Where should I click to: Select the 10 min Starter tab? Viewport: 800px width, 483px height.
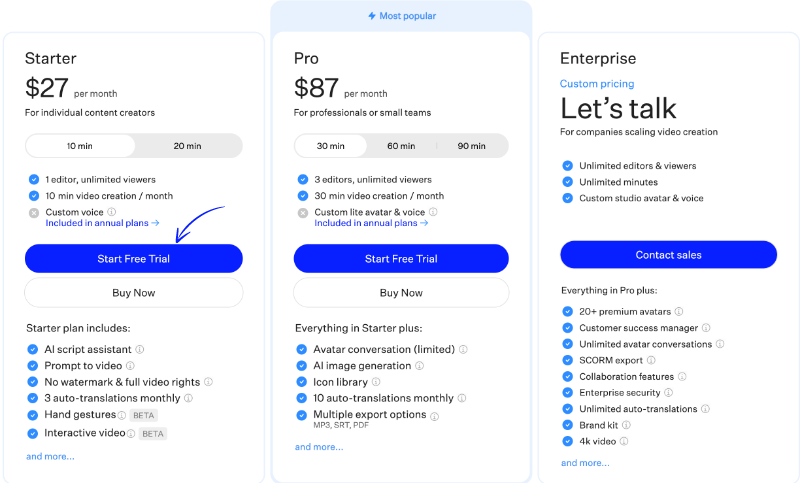80,146
